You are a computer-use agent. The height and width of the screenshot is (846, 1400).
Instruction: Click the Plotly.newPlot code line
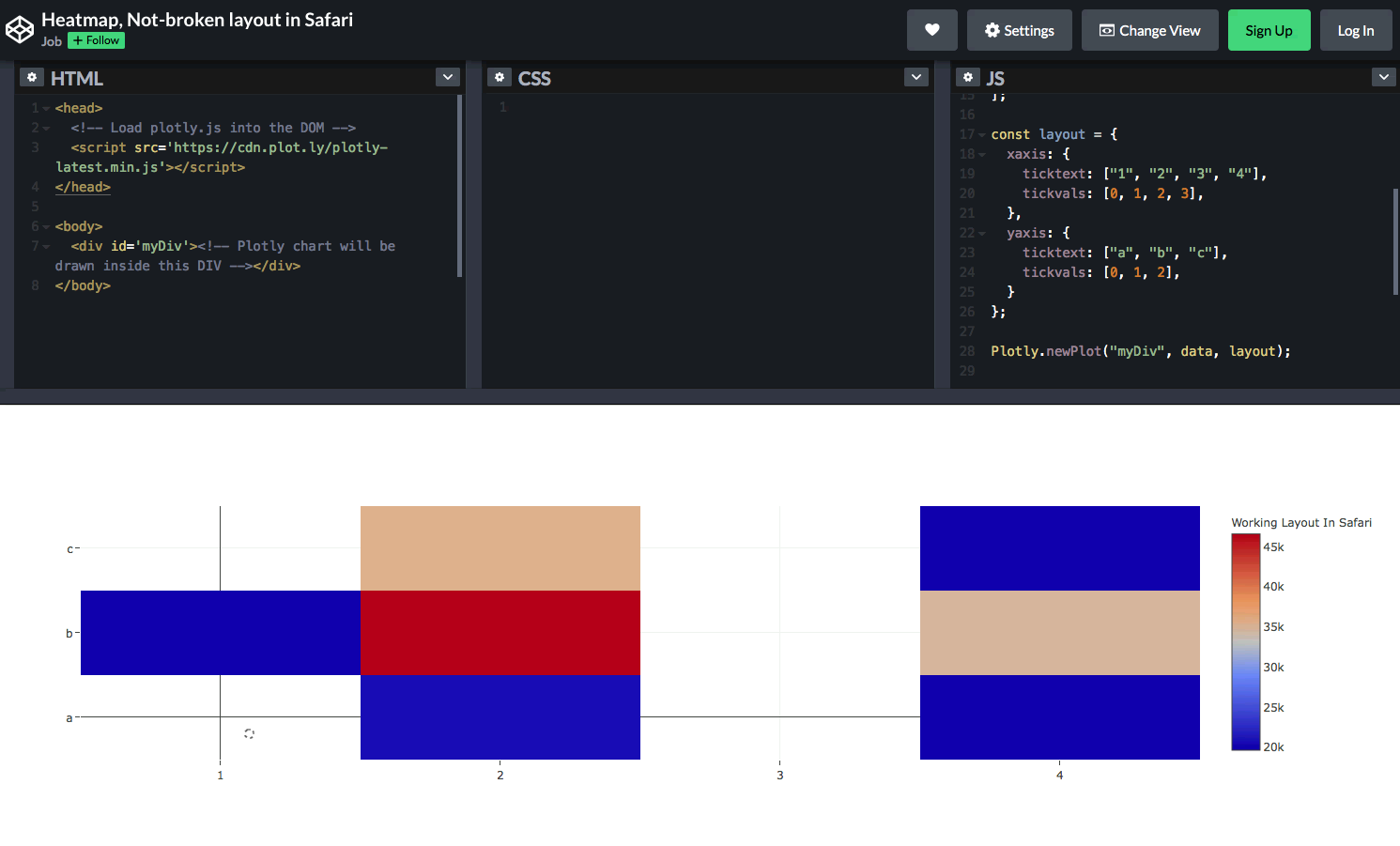pyautogui.click(x=1141, y=351)
